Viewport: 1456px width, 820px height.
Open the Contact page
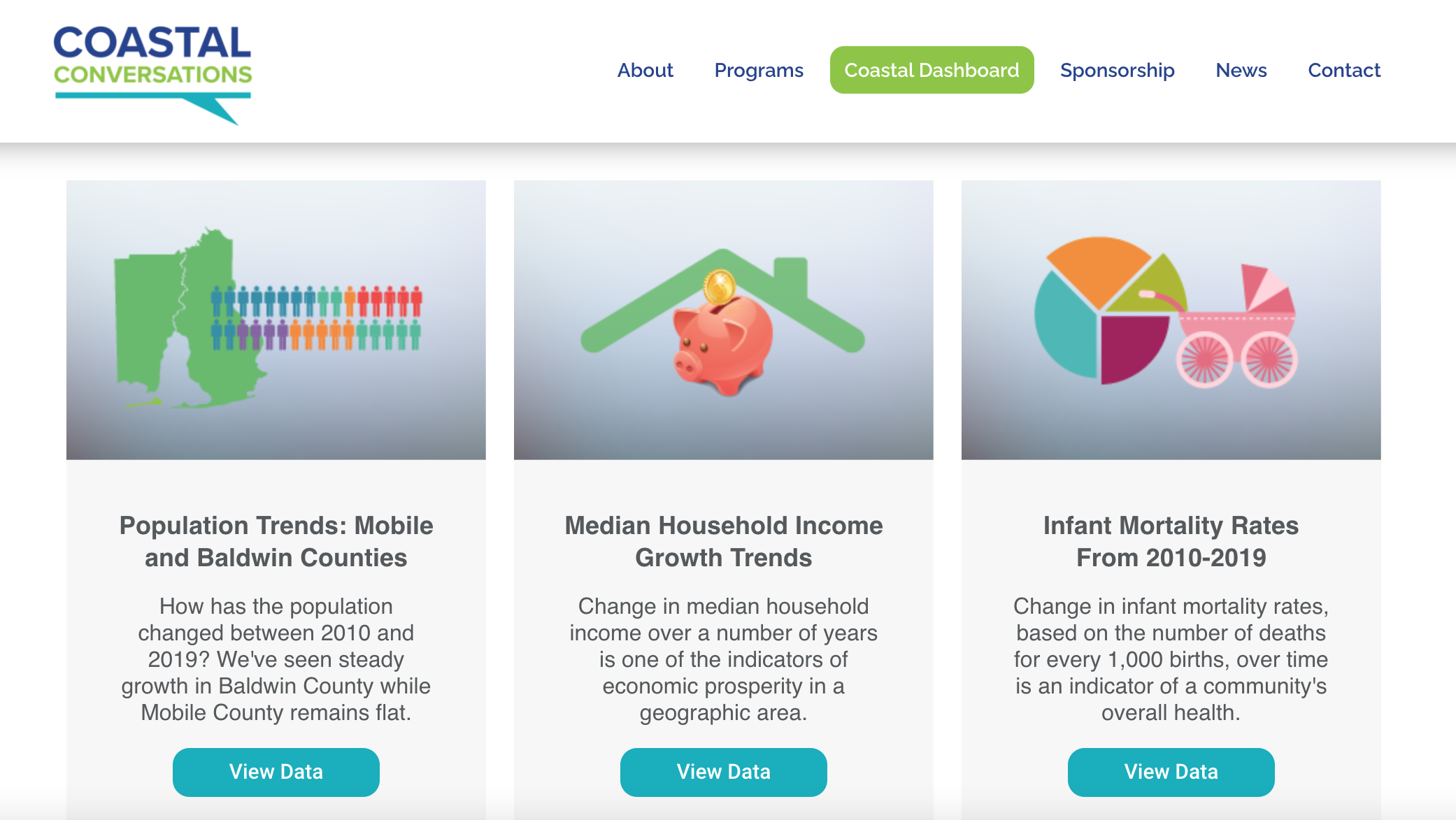pyautogui.click(x=1344, y=70)
